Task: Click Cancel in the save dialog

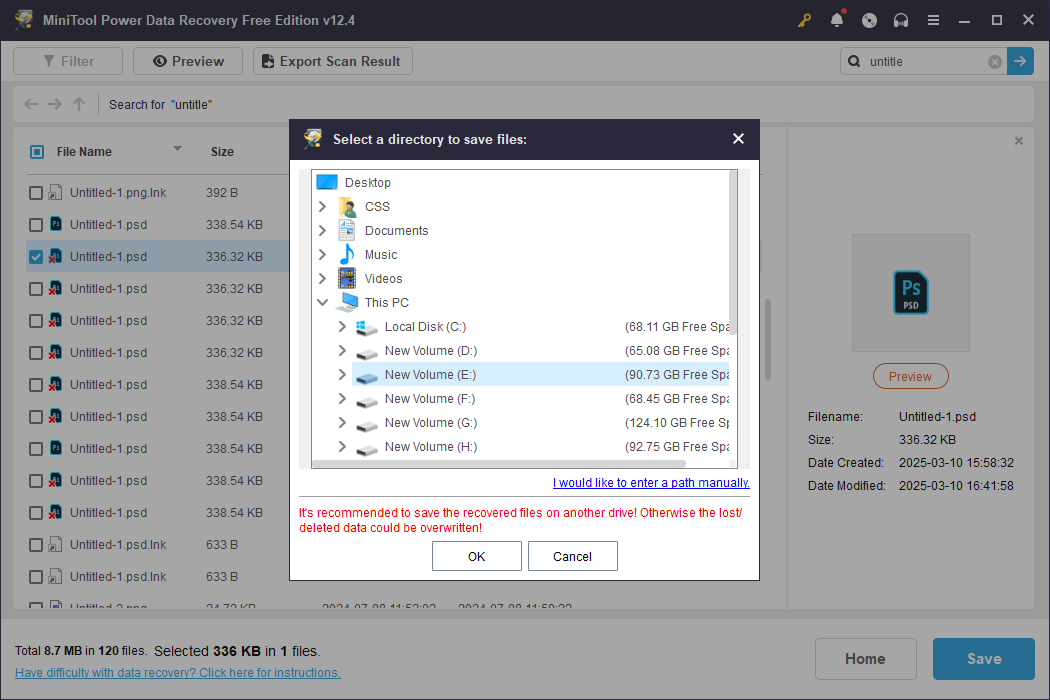Action: tap(573, 556)
